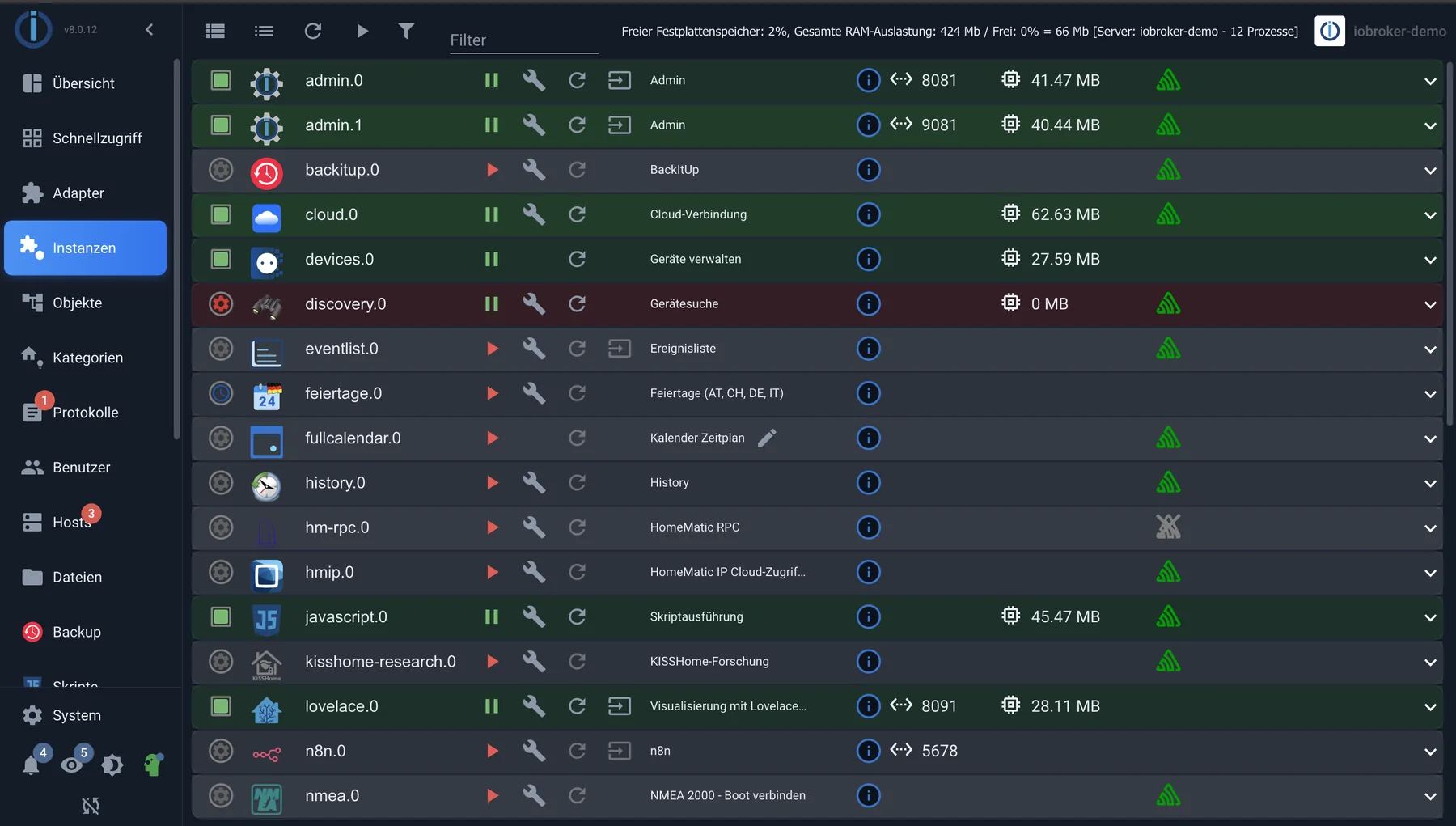Click the list view icon in toolbar
1456x826 pixels.
coord(264,31)
